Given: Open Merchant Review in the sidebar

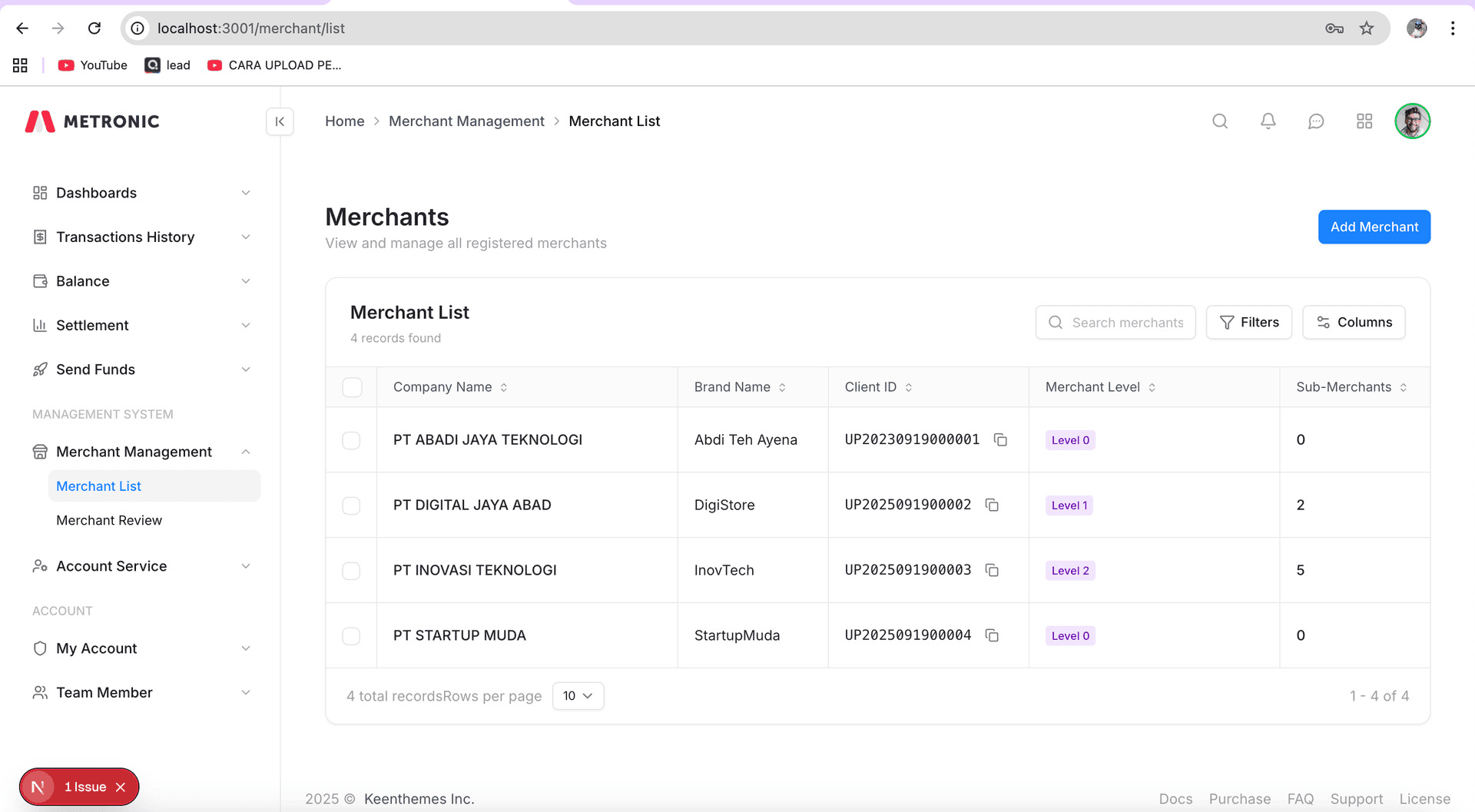Looking at the screenshot, I should 109,521.
